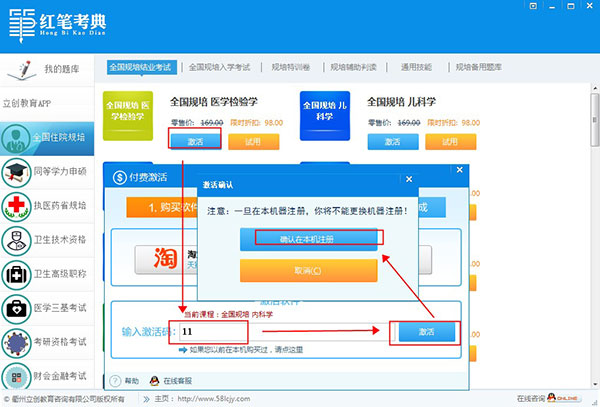Click 试用 under 医学检验学 course

253,142
